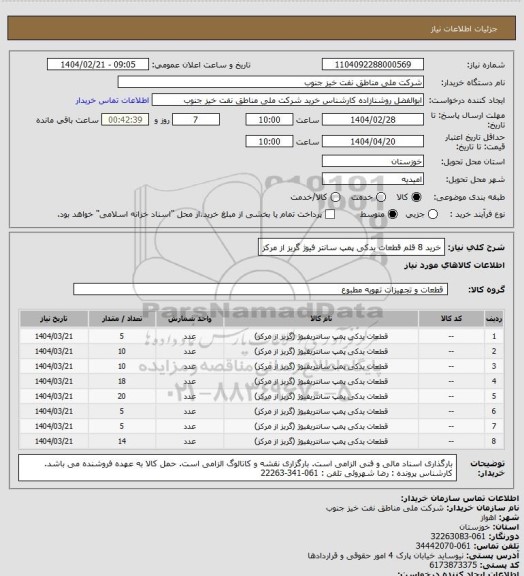The image size is (524, 576).
Task: Click the نام کالا column header
Action: 321,319
